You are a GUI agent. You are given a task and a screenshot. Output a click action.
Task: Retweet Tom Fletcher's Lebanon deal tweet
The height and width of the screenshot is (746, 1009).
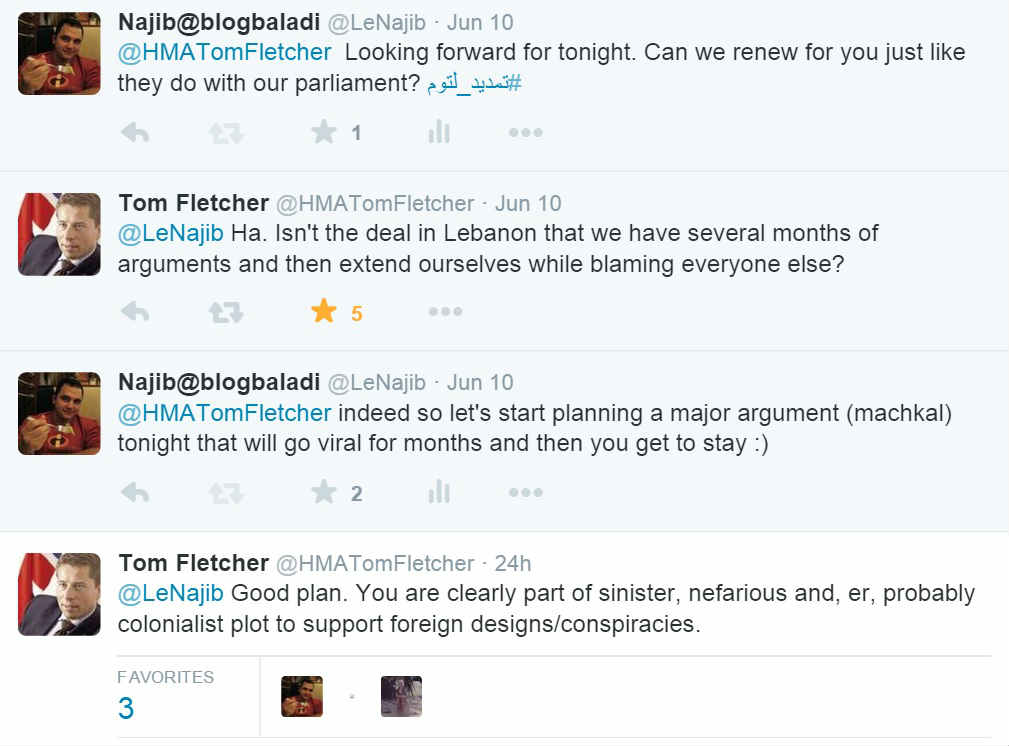click(x=226, y=313)
